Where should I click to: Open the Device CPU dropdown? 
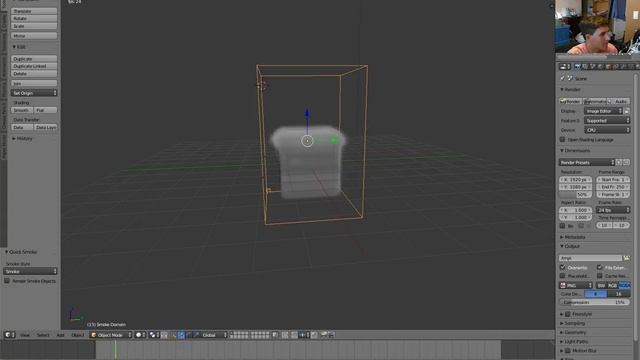pos(607,130)
